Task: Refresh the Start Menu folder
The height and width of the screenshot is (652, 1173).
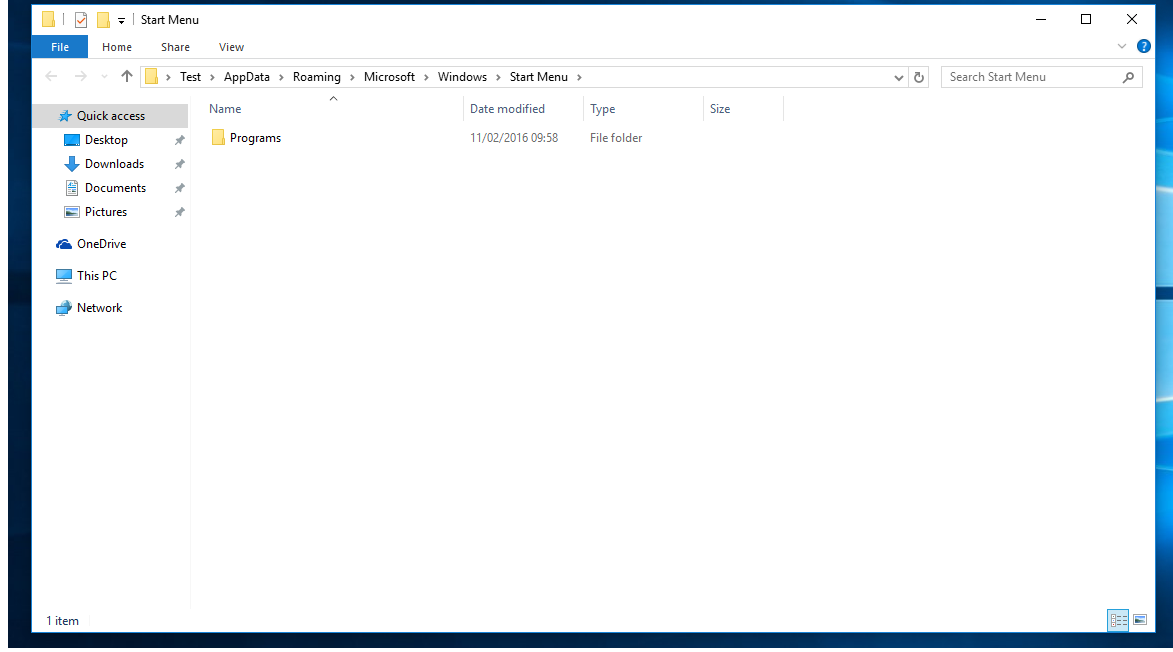Action: [919, 77]
